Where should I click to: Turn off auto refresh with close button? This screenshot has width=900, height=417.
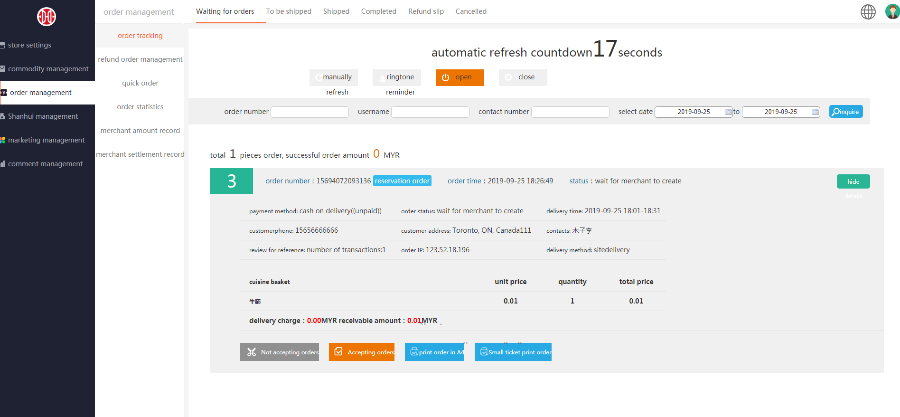tap(521, 77)
